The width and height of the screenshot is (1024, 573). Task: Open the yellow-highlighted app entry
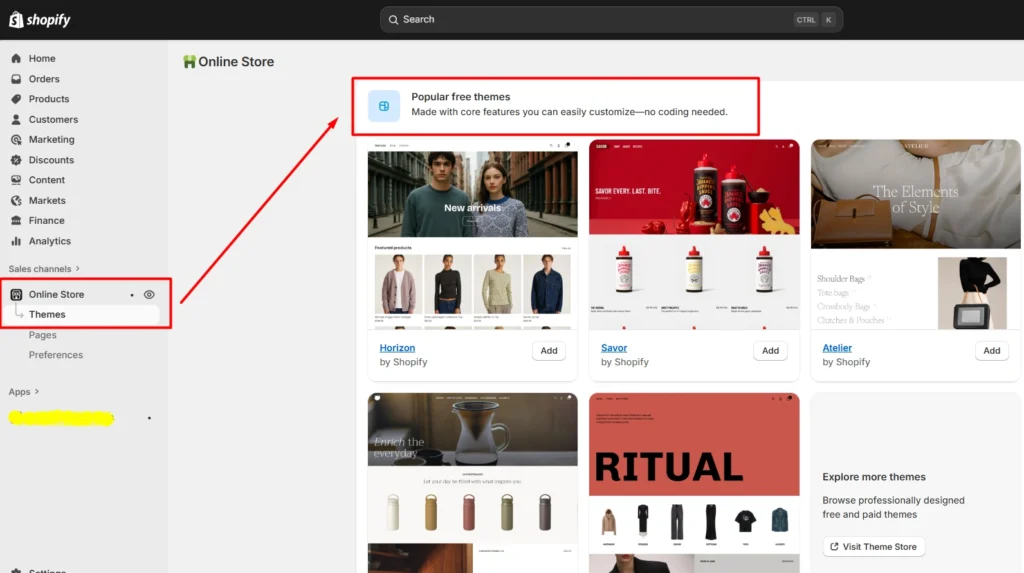(61, 417)
